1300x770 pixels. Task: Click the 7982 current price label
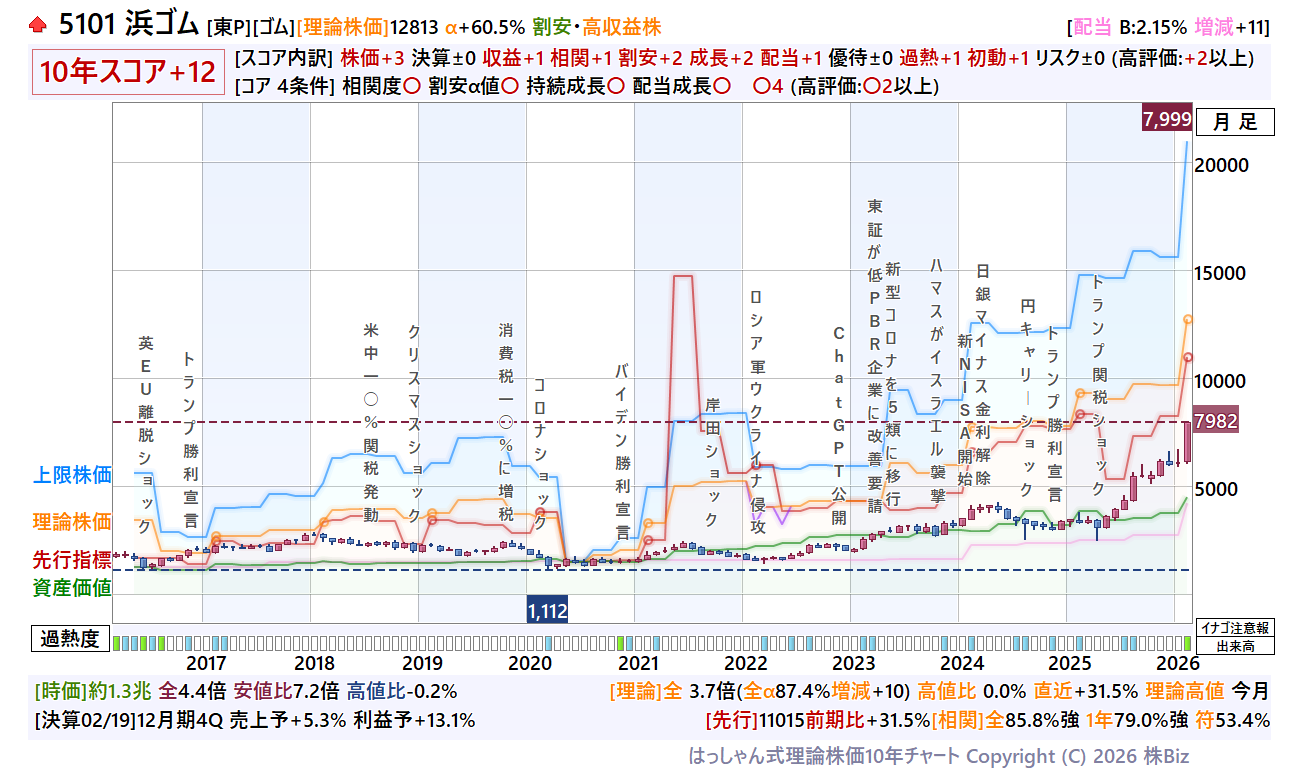[x=1216, y=421]
